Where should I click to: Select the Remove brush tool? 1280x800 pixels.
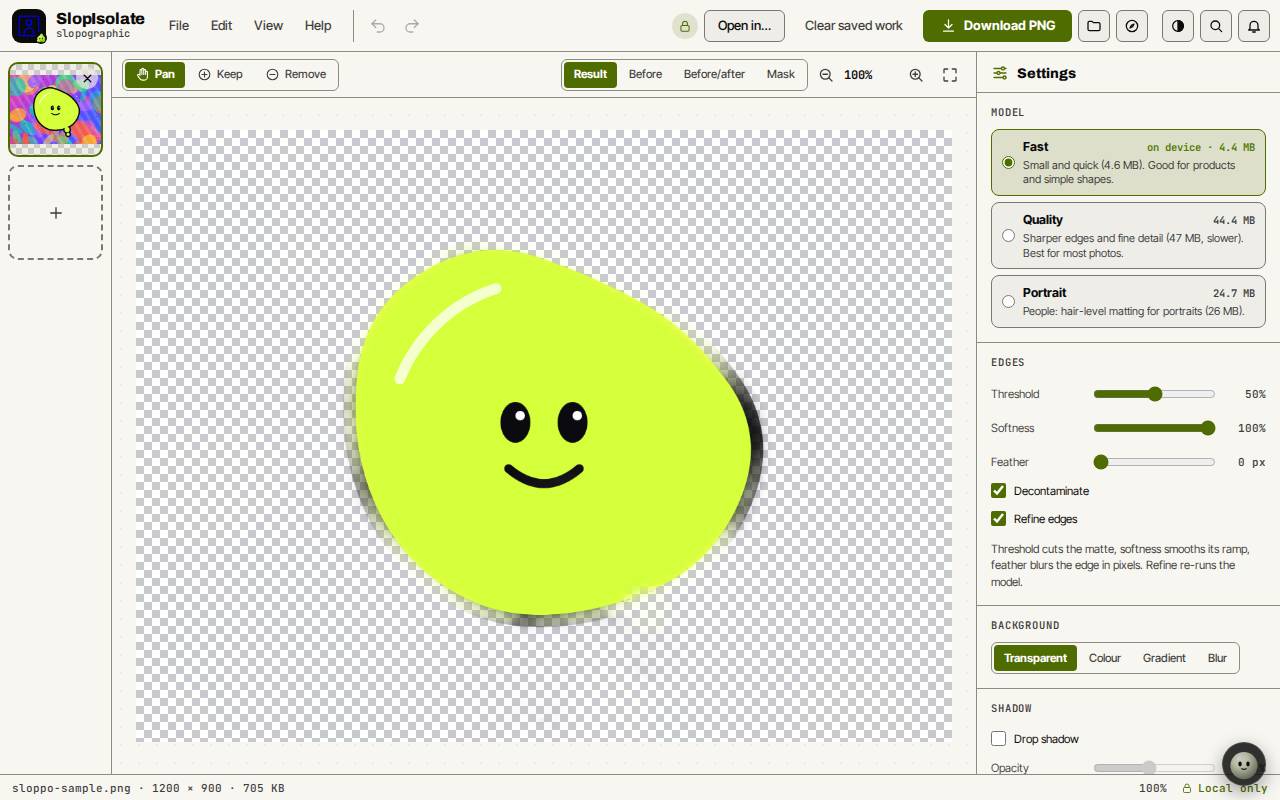point(296,74)
